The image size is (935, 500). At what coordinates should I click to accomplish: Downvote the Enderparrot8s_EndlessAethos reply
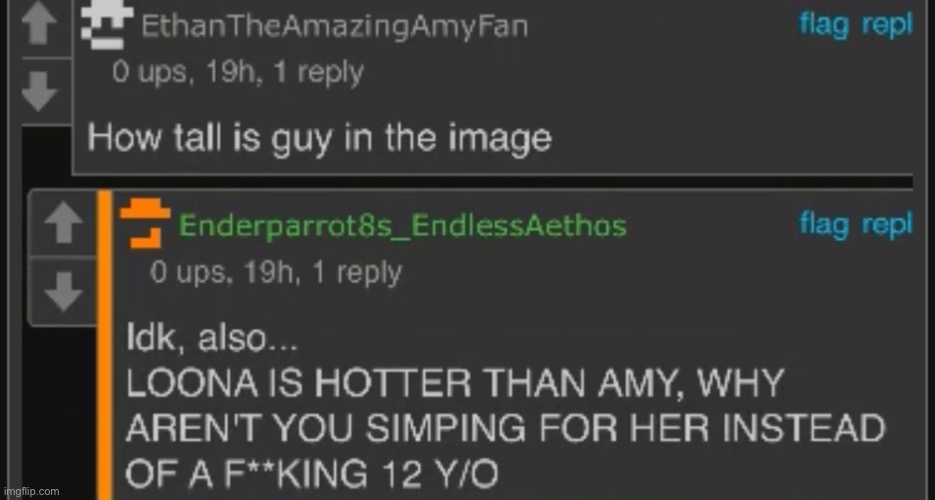[x=64, y=291]
